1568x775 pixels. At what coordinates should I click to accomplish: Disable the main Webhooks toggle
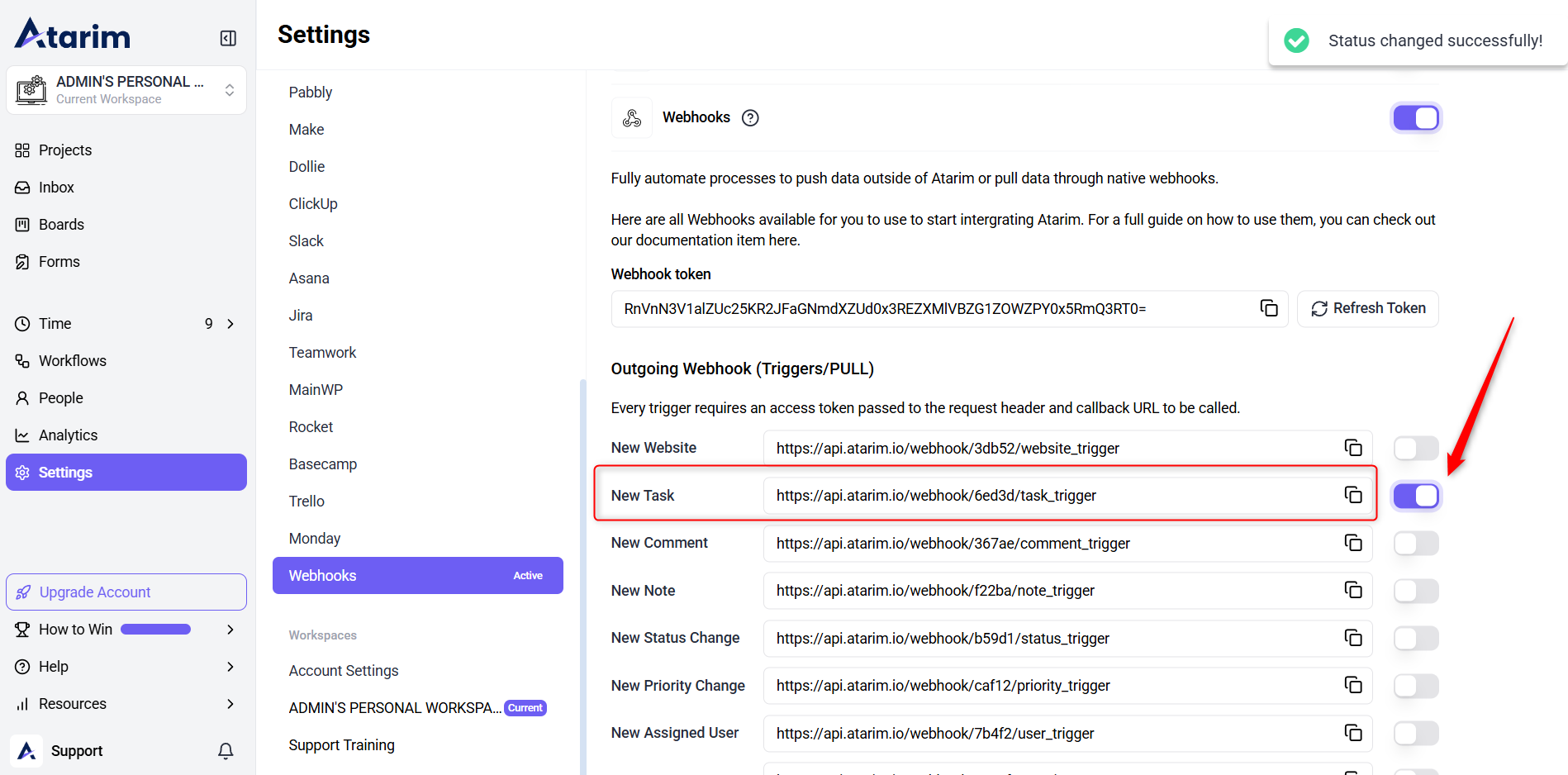click(x=1415, y=118)
